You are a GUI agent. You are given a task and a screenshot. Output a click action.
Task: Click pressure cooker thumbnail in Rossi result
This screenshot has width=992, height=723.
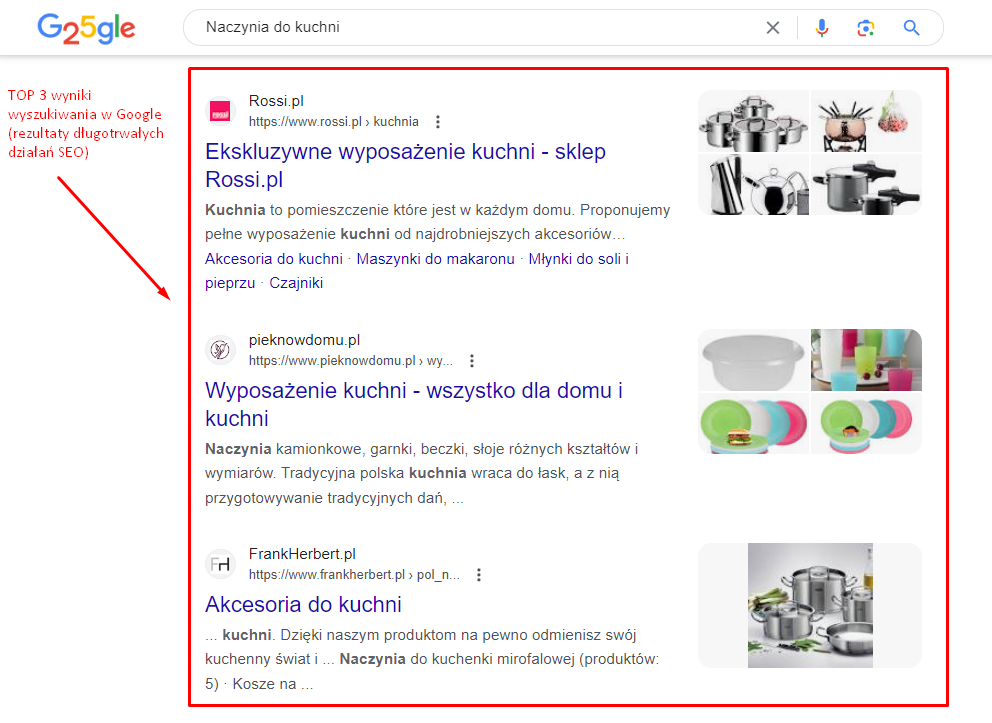tap(866, 184)
